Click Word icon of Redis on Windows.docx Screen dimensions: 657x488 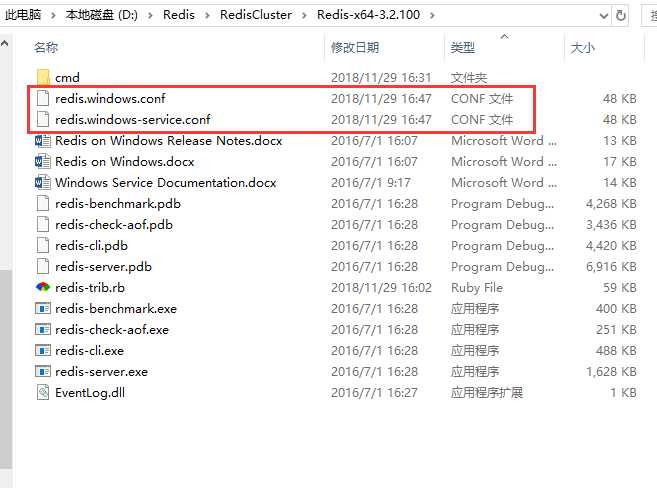coord(43,162)
